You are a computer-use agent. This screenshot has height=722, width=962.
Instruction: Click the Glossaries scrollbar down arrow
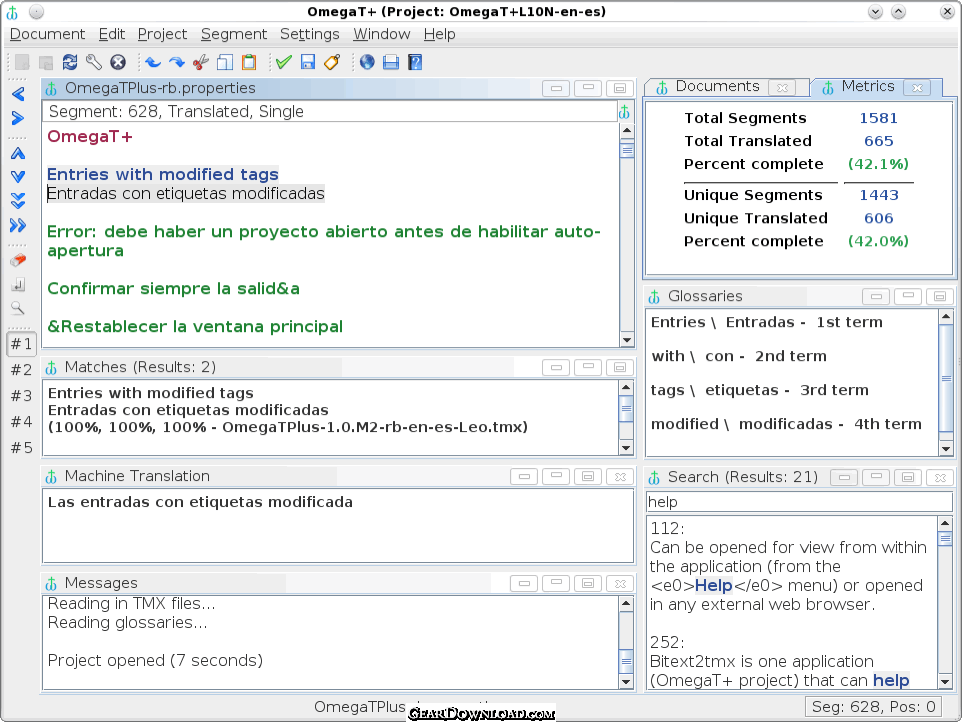tap(946, 449)
